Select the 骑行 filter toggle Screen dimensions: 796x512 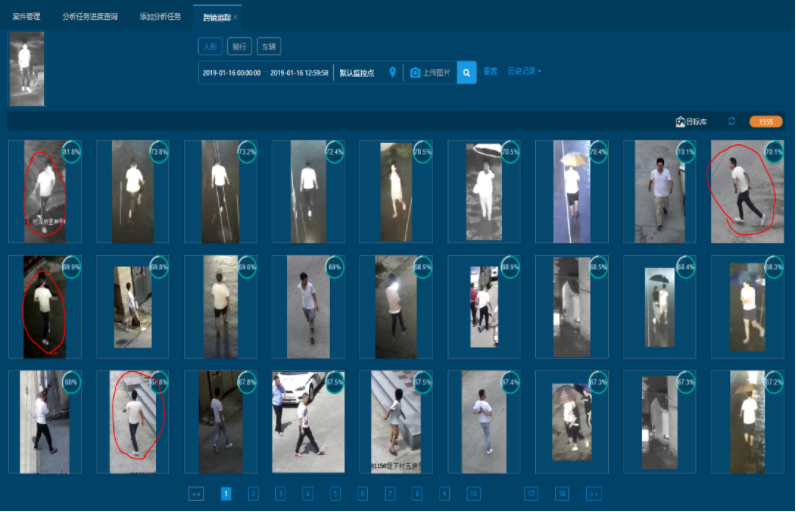click(240, 46)
